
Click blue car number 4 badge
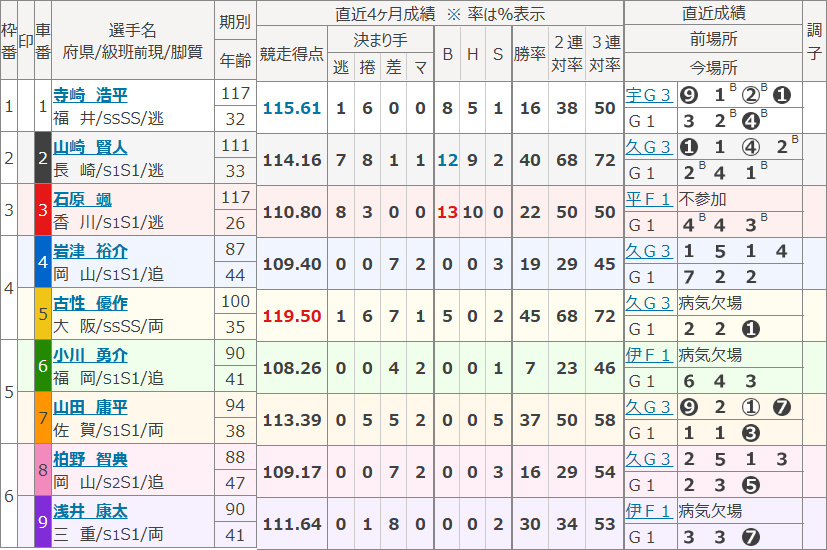(x=43, y=262)
